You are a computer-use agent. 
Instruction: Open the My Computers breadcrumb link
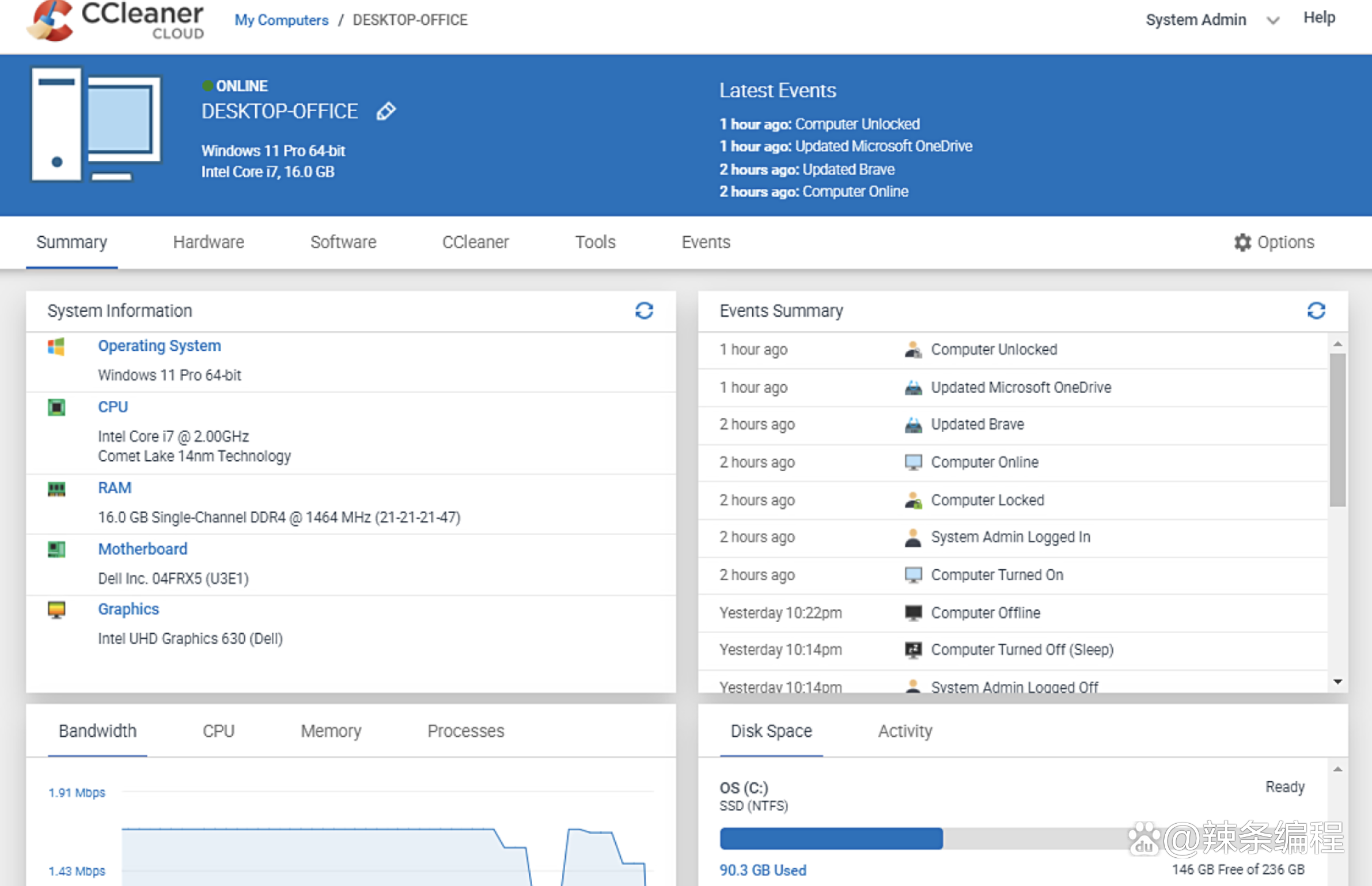tap(281, 20)
